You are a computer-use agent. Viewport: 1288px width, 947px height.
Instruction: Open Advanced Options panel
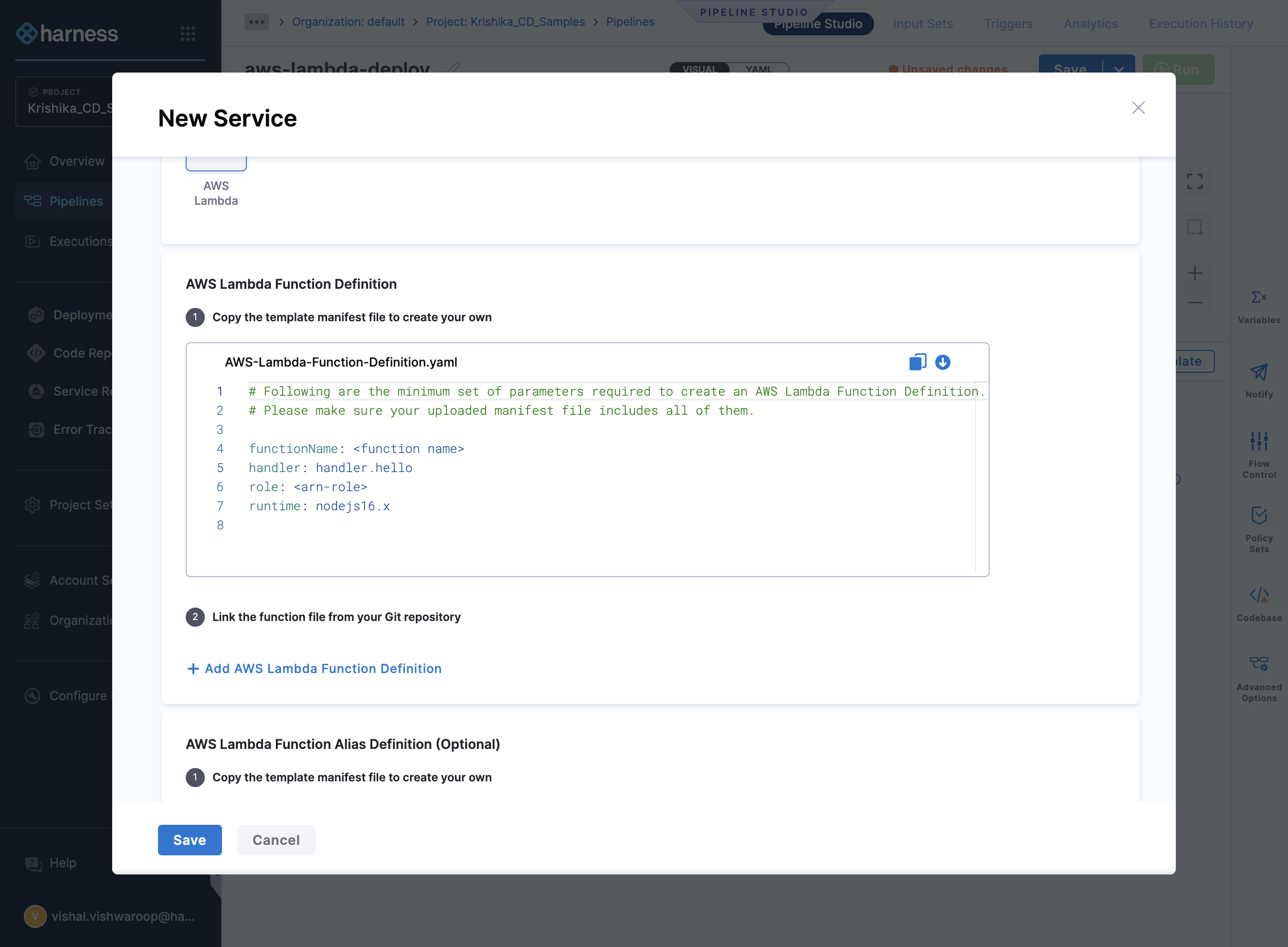1259,679
